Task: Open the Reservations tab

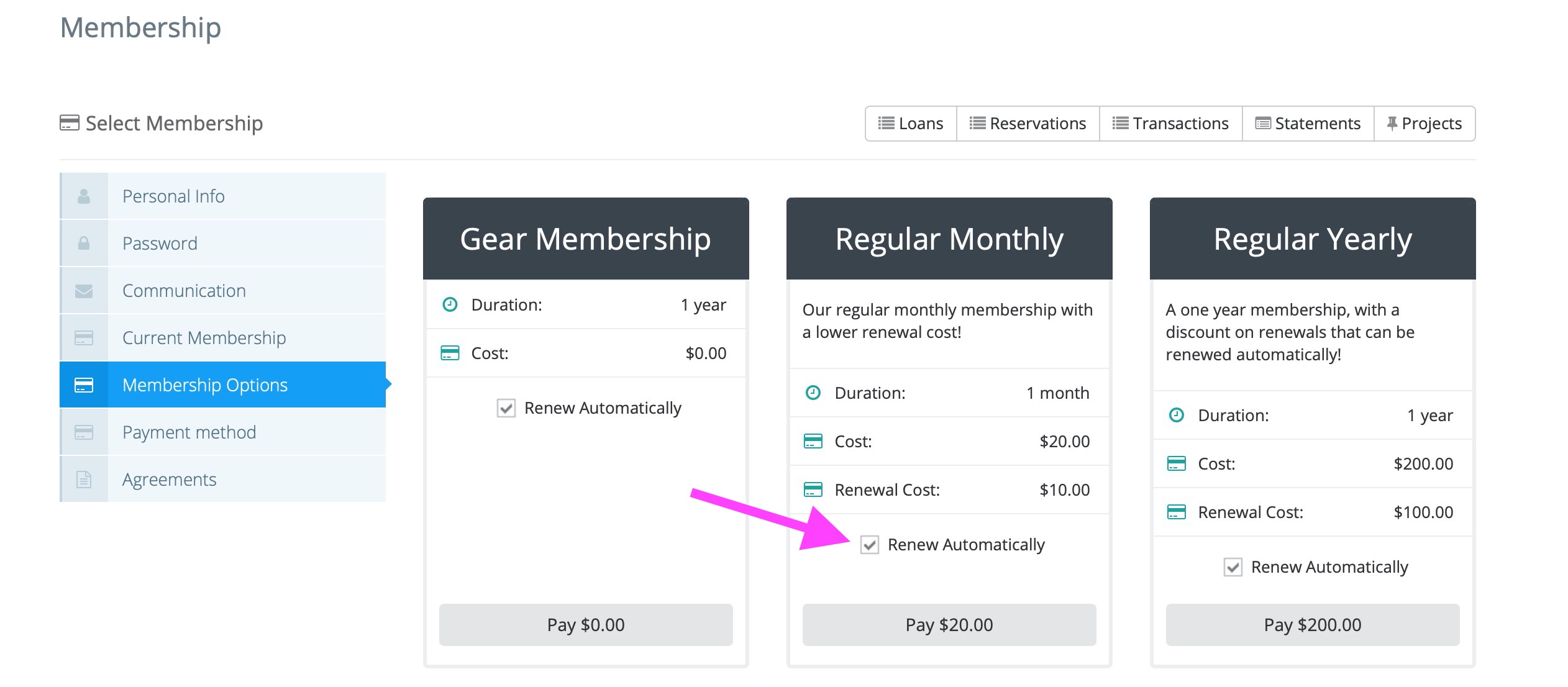Action: [1028, 124]
